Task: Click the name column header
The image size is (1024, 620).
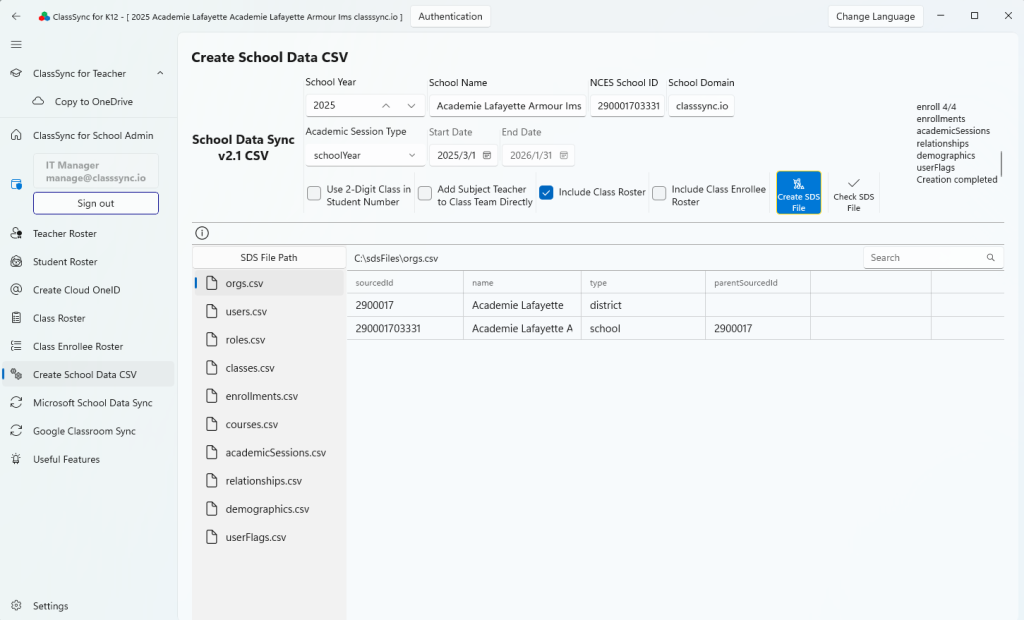Action: 522,283
